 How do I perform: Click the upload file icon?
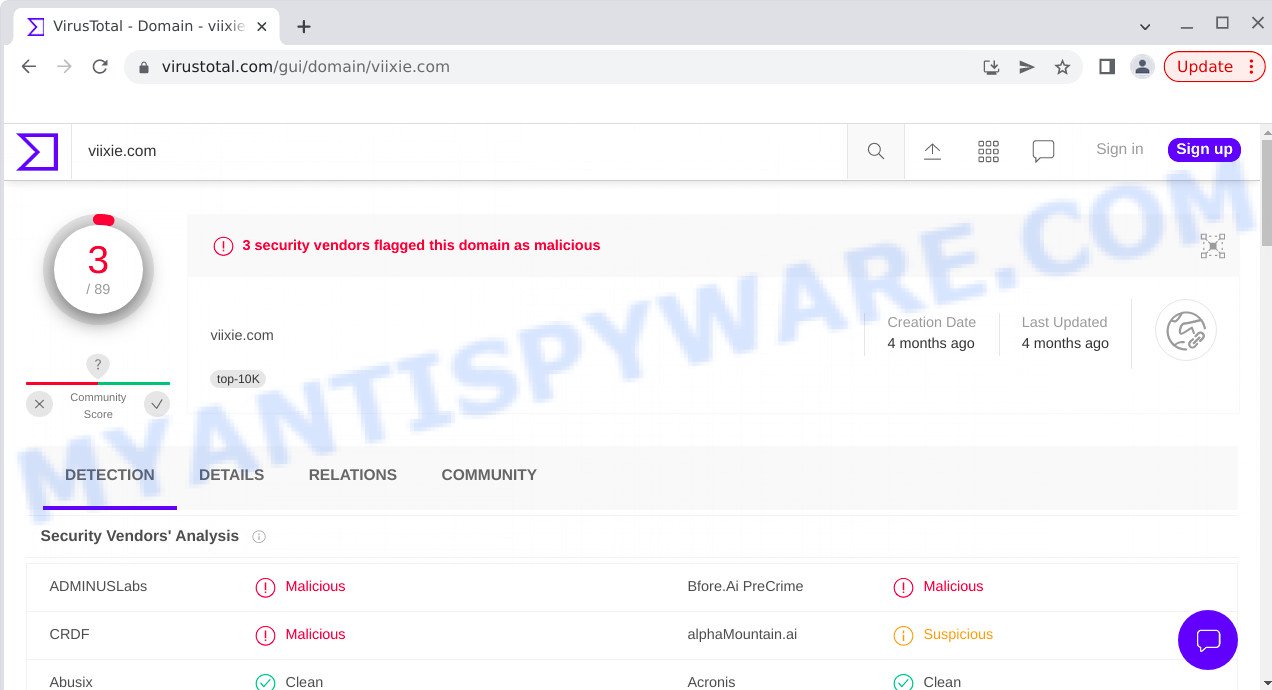[932, 151]
